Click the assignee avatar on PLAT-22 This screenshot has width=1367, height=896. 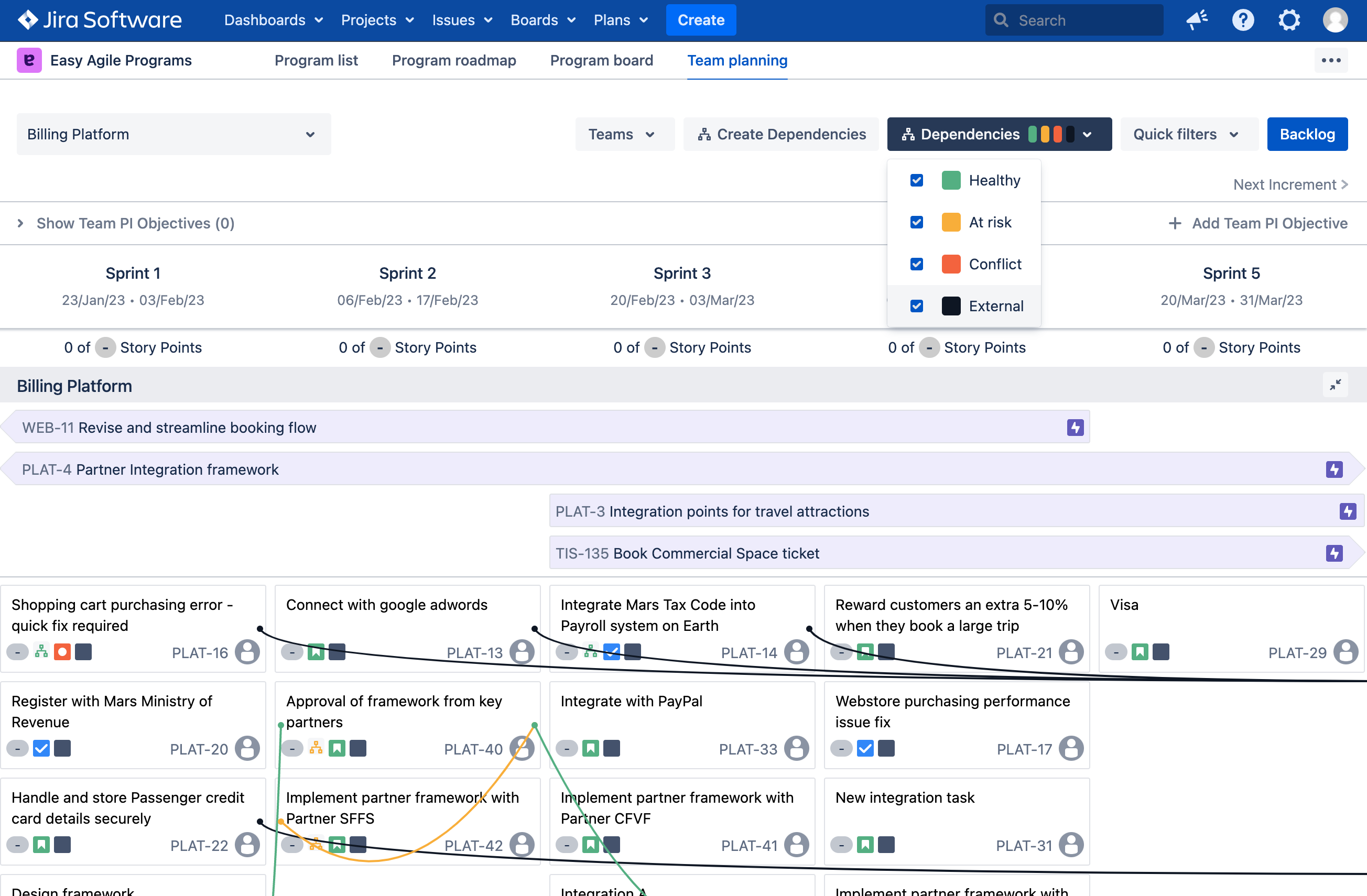pos(247,845)
